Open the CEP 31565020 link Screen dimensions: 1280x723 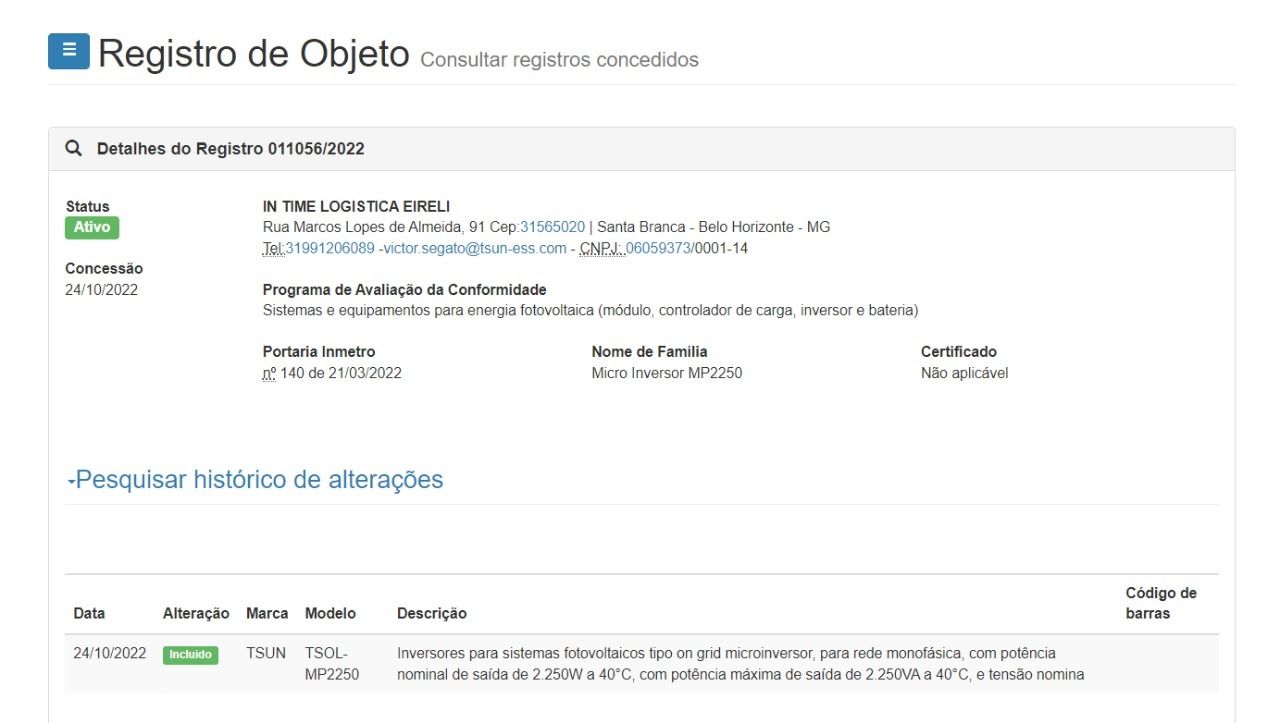point(552,227)
